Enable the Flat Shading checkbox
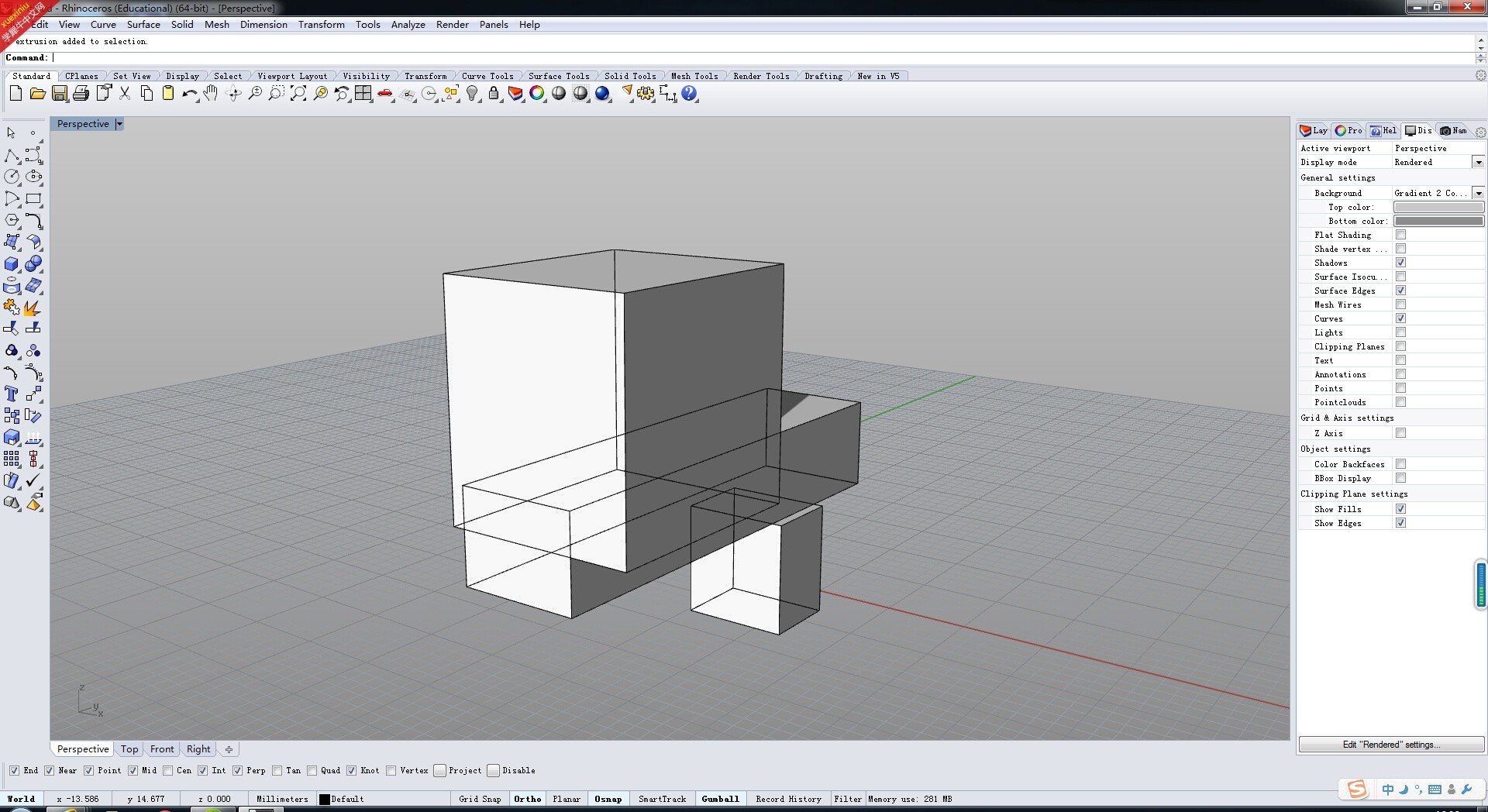The width and height of the screenshot is (1488, 812). point(1400,235)
